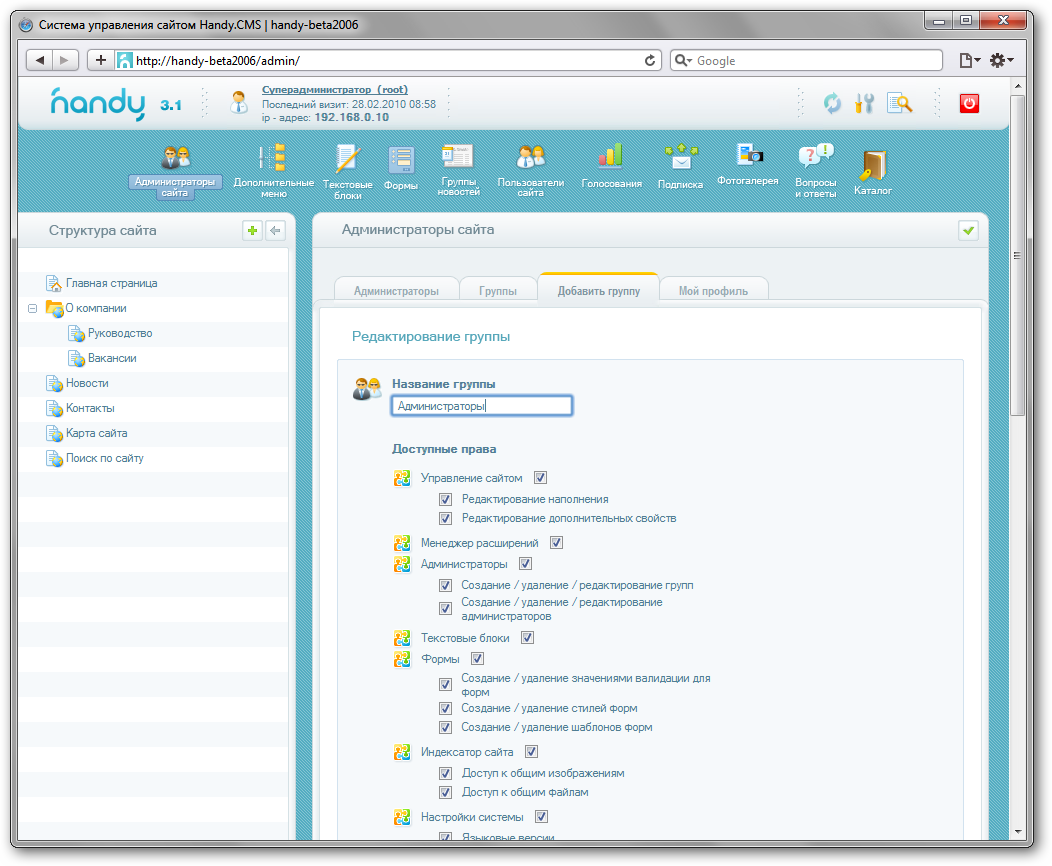The width and height of the screenshot is (1052, 866).
Task: Open the Photo gallery (Фотогалерея) module icon
Action: pos(748,155)
